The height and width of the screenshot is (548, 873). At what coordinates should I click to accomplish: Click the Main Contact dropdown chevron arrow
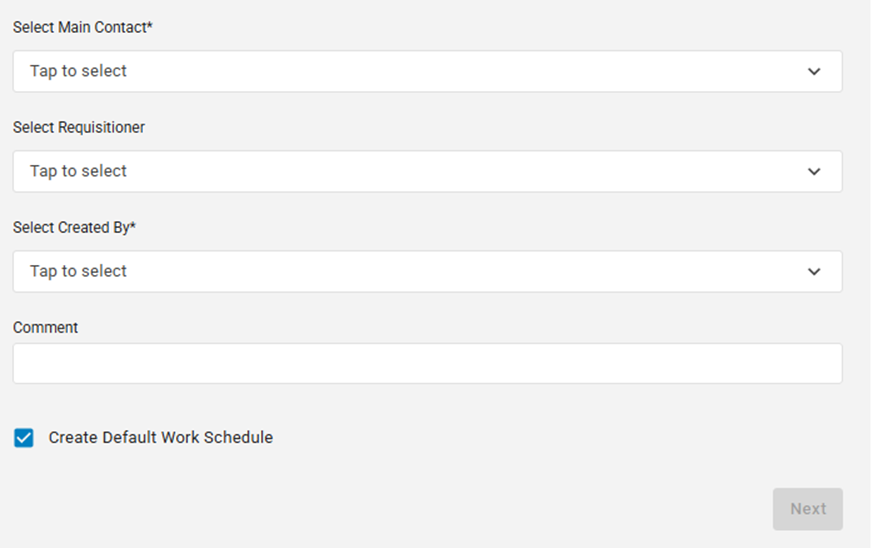click(x=814, y=72)
